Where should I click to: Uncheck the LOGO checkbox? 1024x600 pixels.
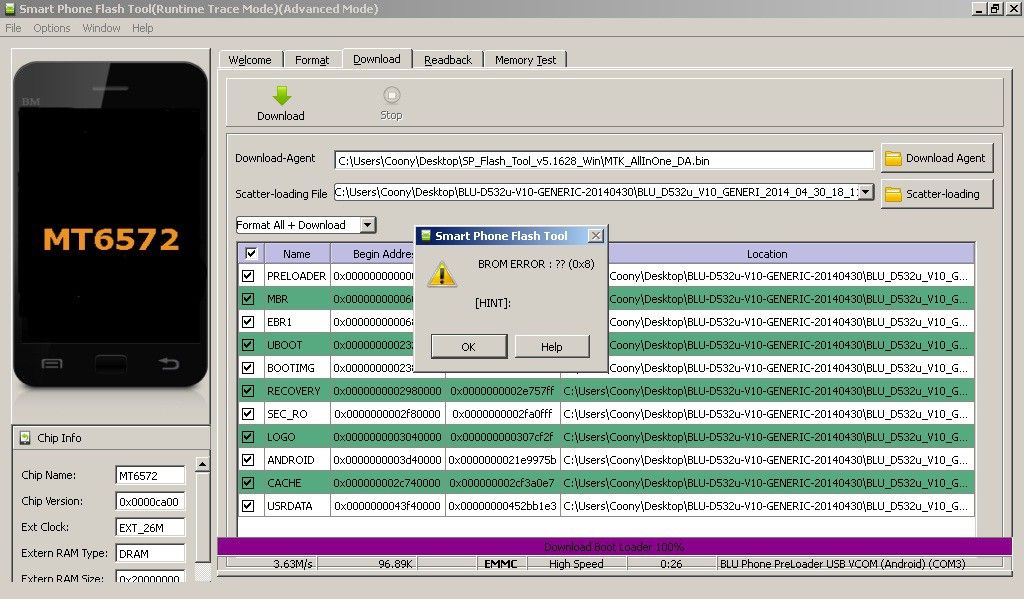[248, 436]
